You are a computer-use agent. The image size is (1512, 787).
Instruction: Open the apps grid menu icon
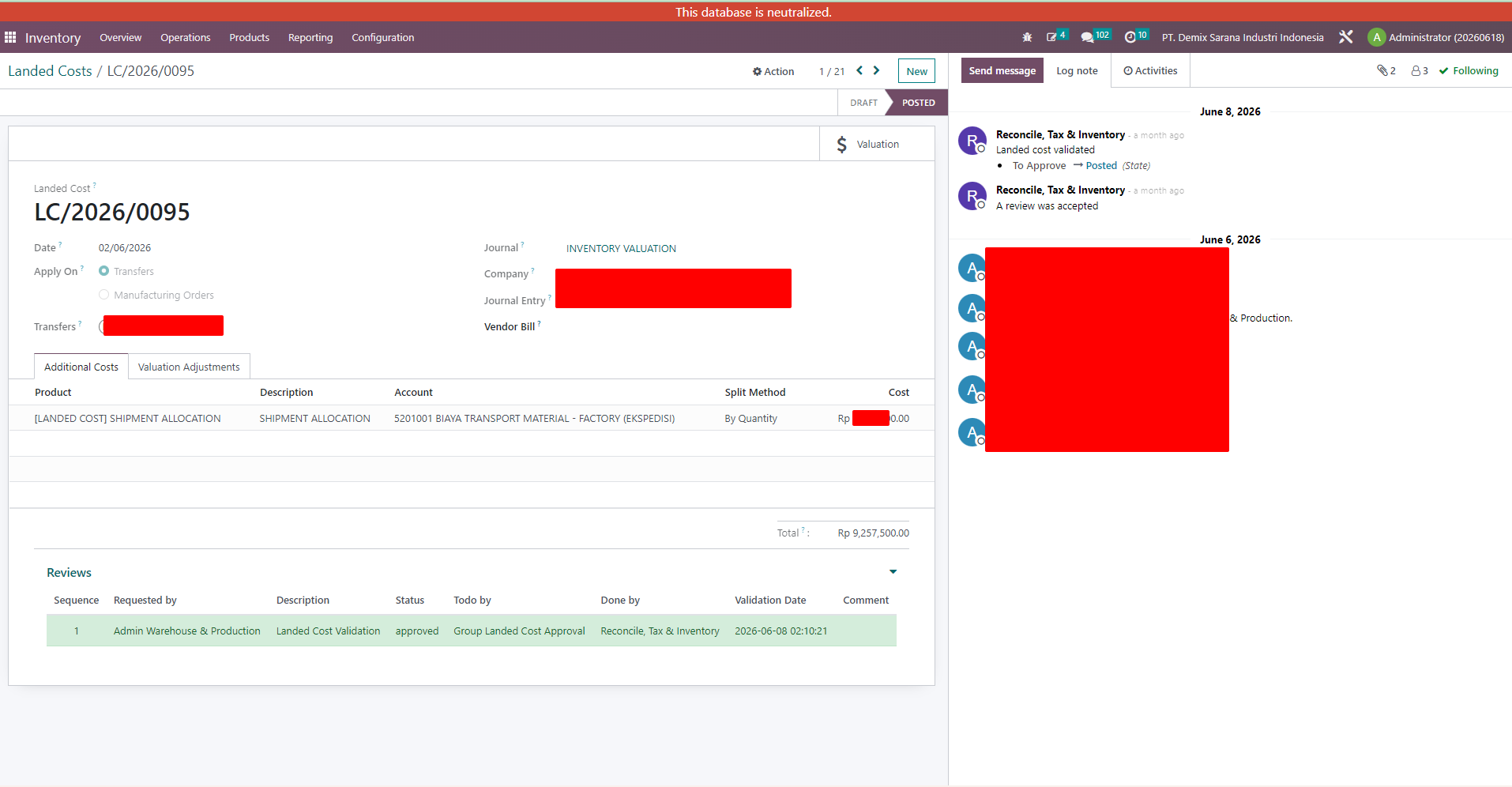click(x=10, y=37)
